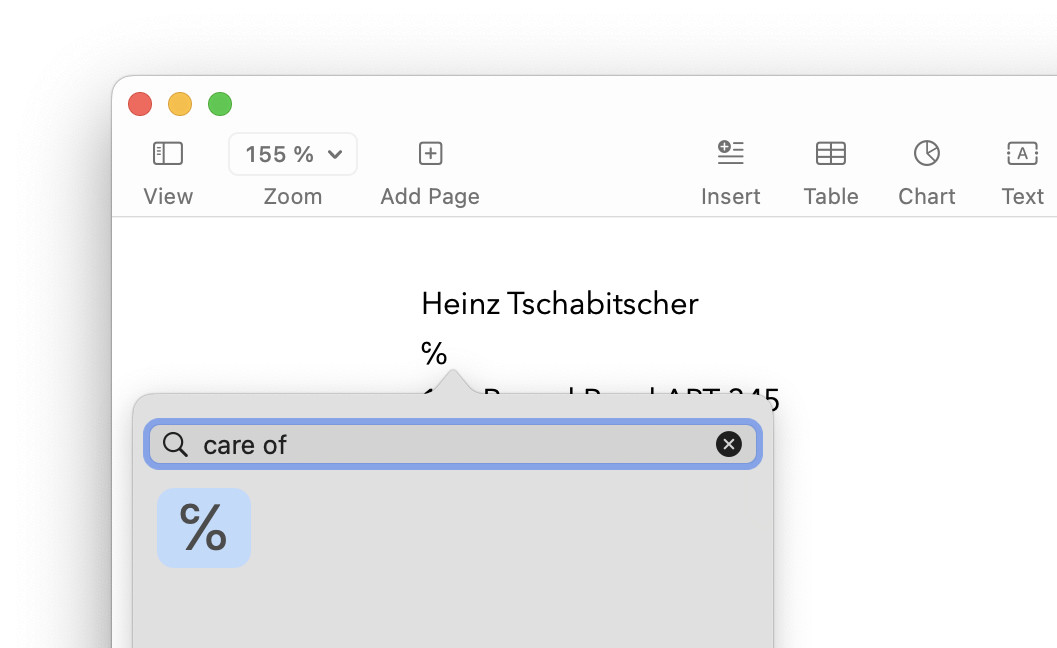Select the care of symbol result
The height and width of the screenshot is (648, 1057).
pos(204,528)
